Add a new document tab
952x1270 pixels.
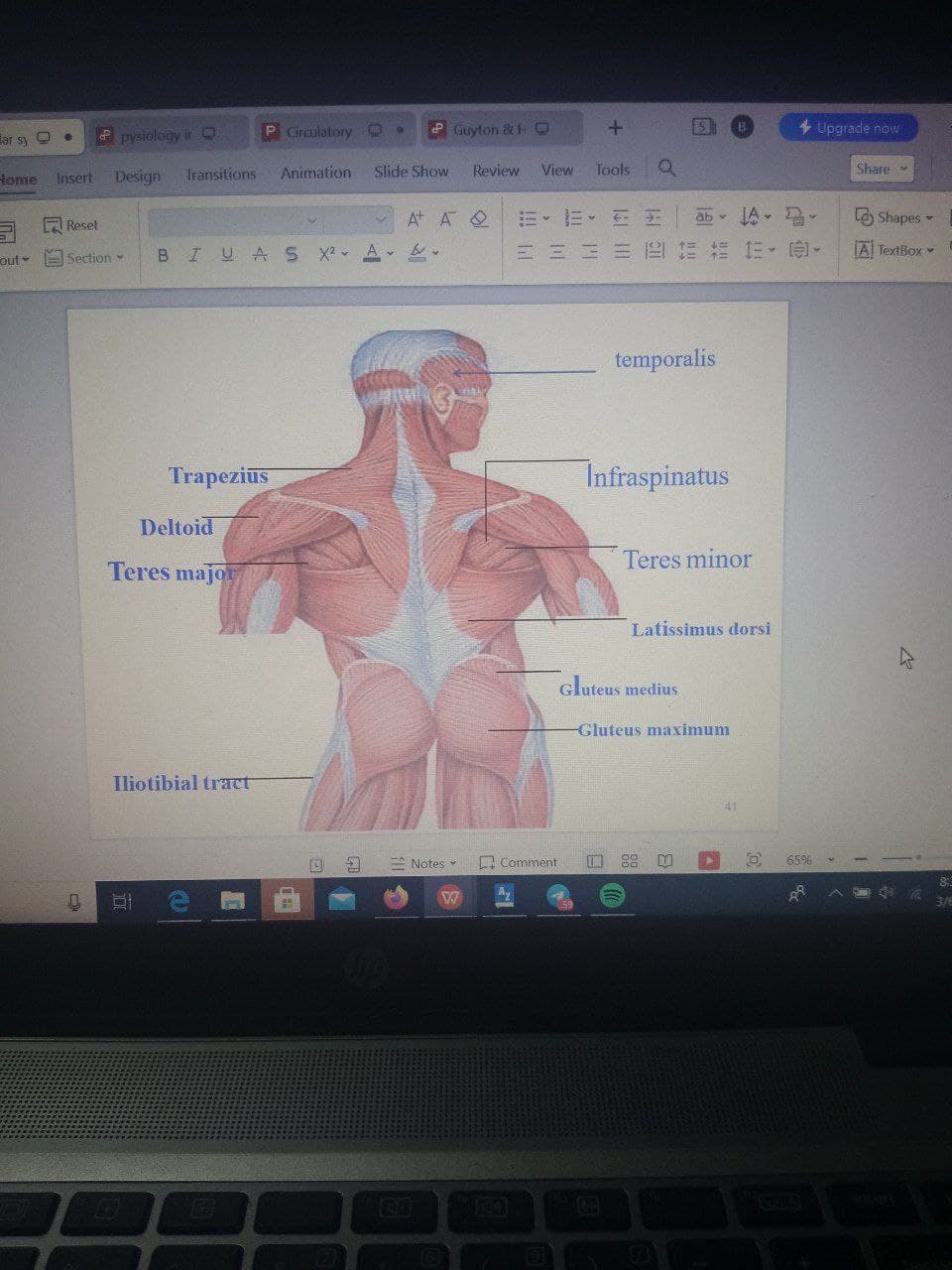click(615, 128)
